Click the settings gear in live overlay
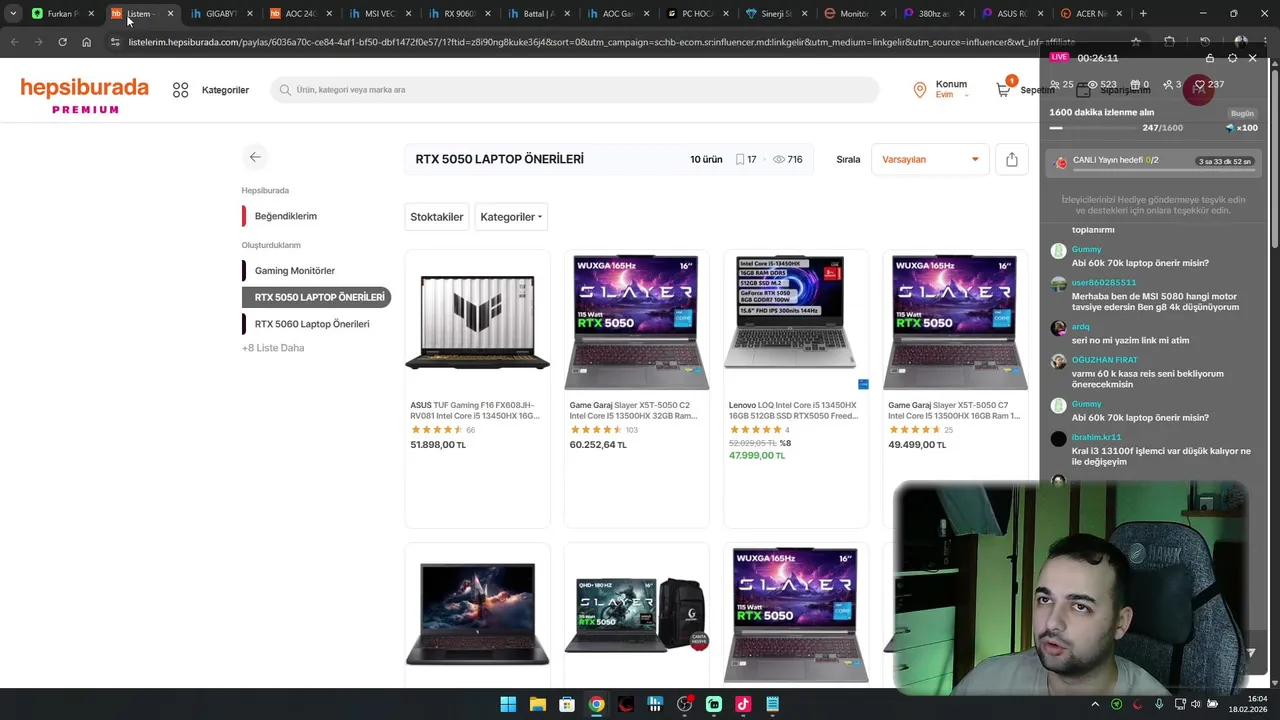 [x=1232, y=58]
